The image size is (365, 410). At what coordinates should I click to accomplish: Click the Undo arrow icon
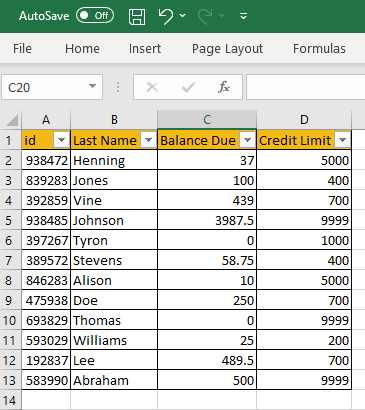166,16
